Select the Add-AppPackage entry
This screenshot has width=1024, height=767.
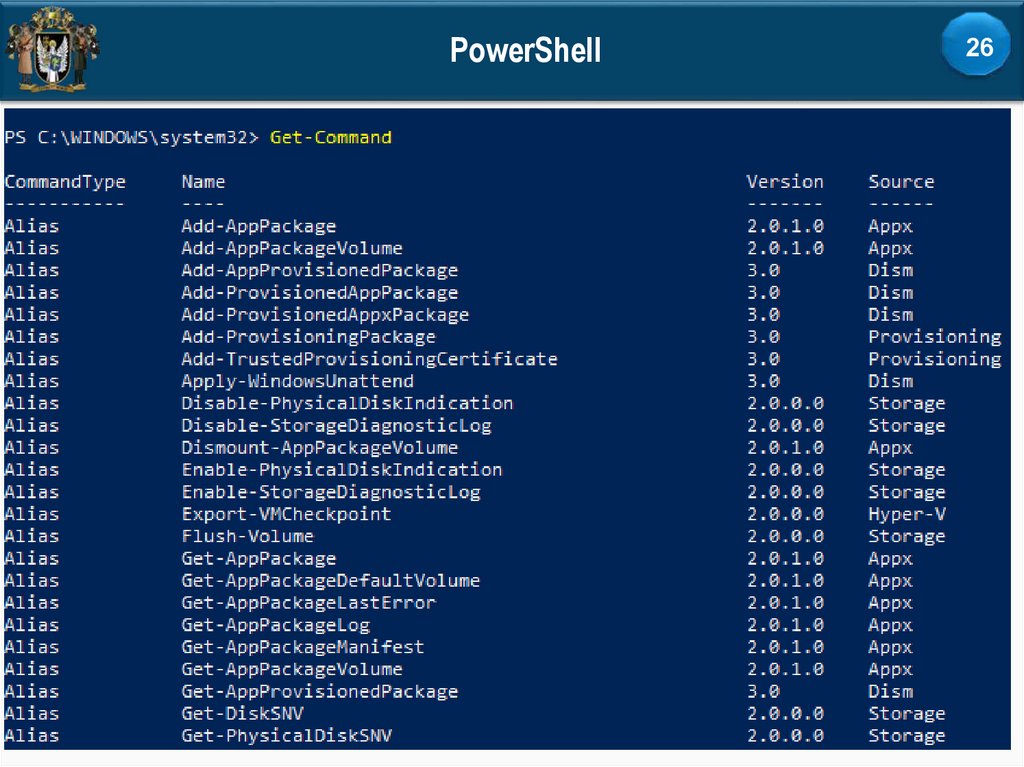tap(258, 226)
